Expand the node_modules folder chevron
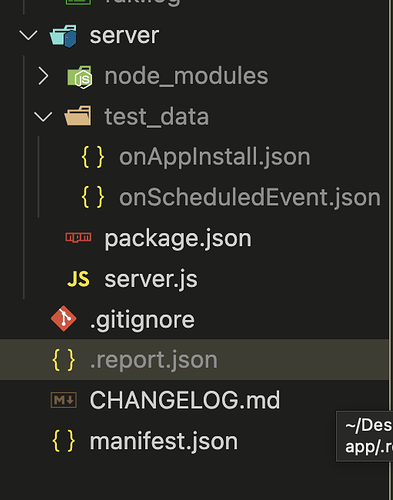This screenshot has width=393, height=500. coord(43,76)
